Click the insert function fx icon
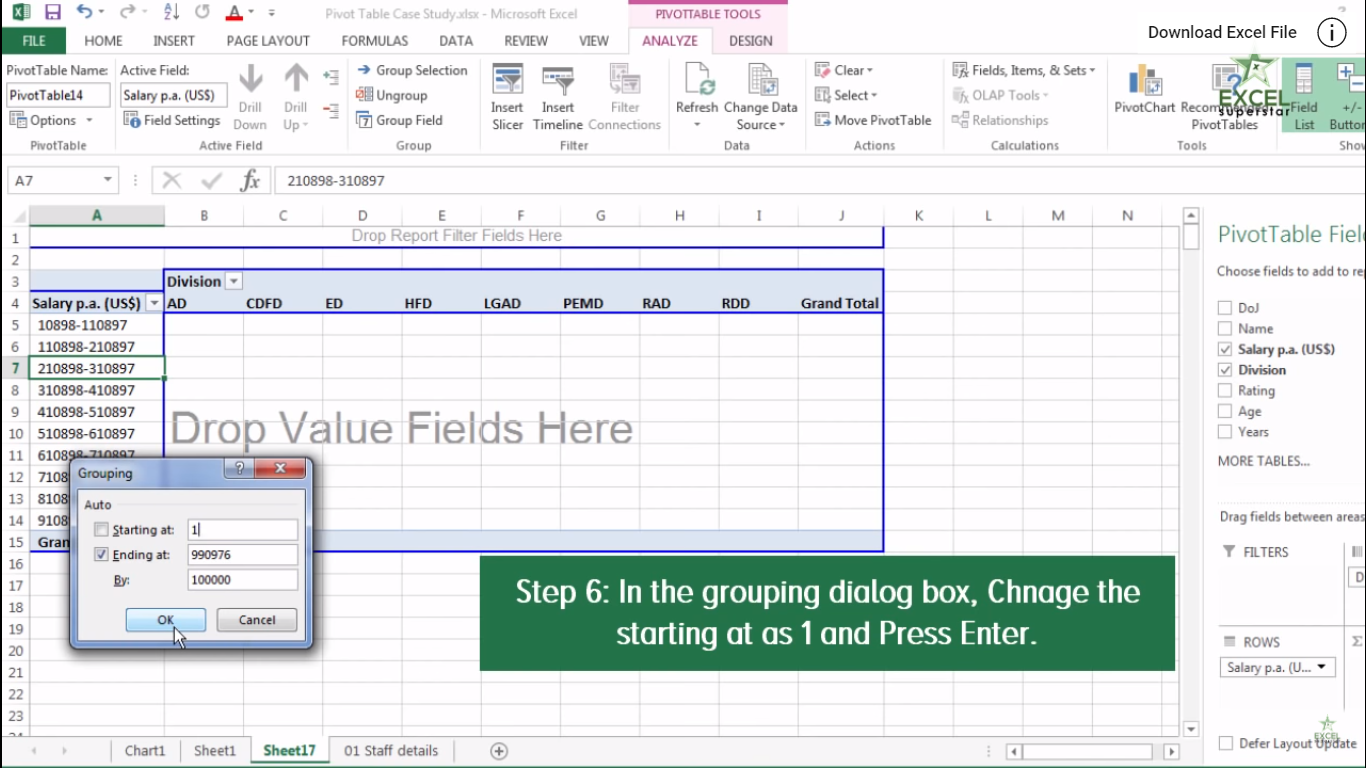 [x=250, y=181]
